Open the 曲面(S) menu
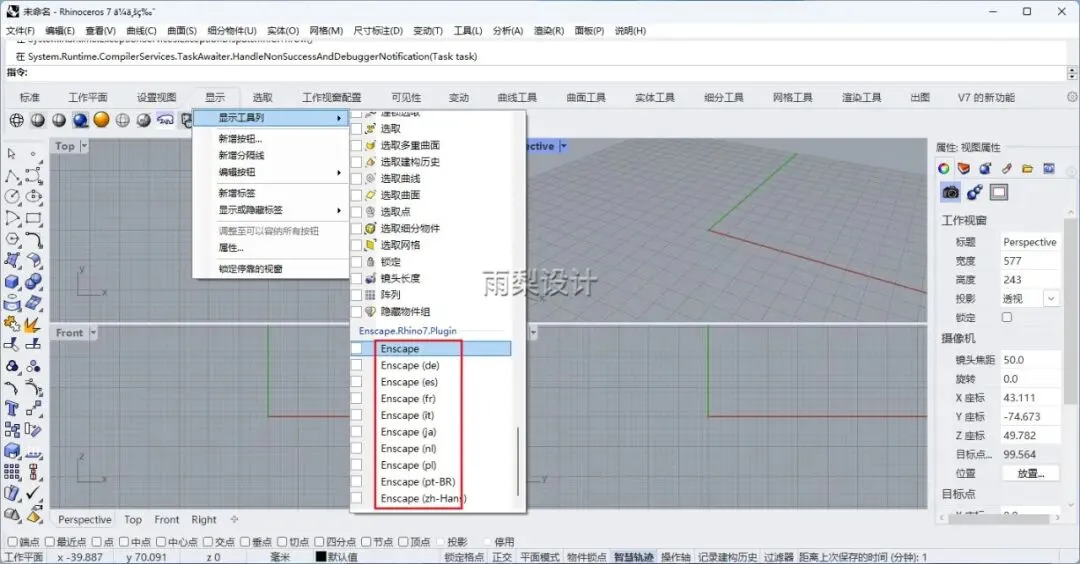1080x564 pixels. (x=182, y=30)
